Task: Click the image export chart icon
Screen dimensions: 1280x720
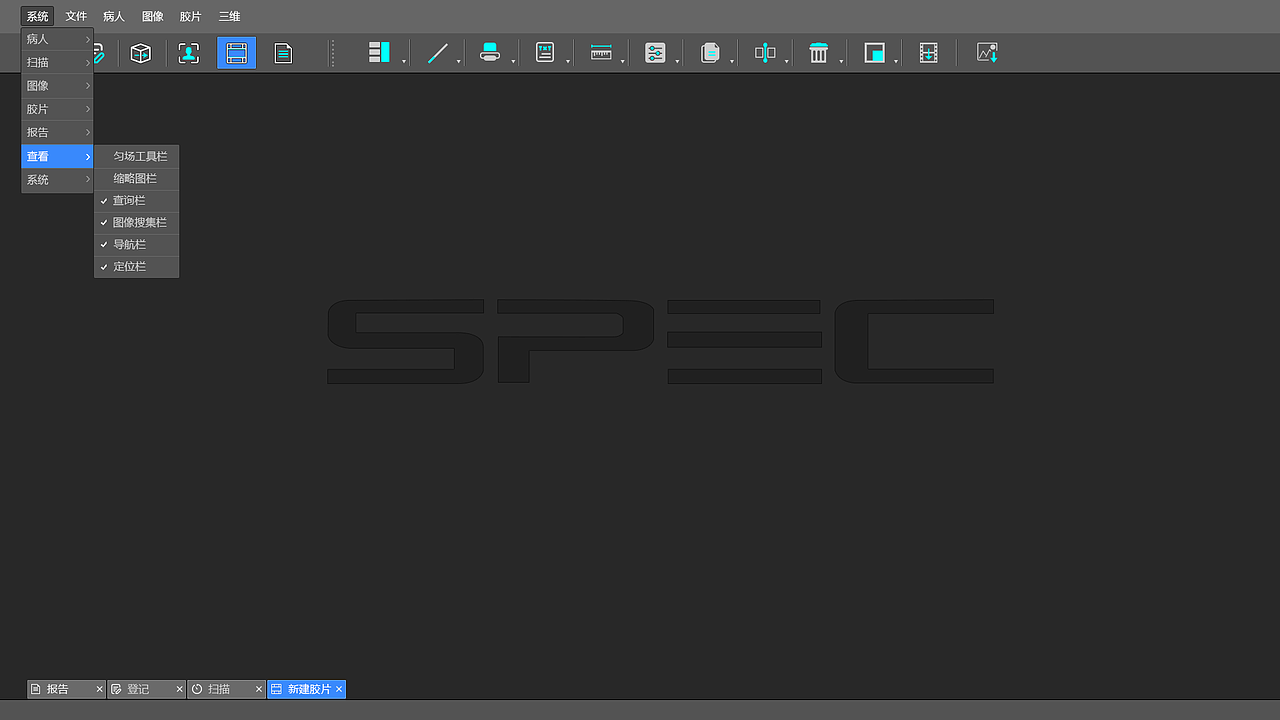Action: 987,53
